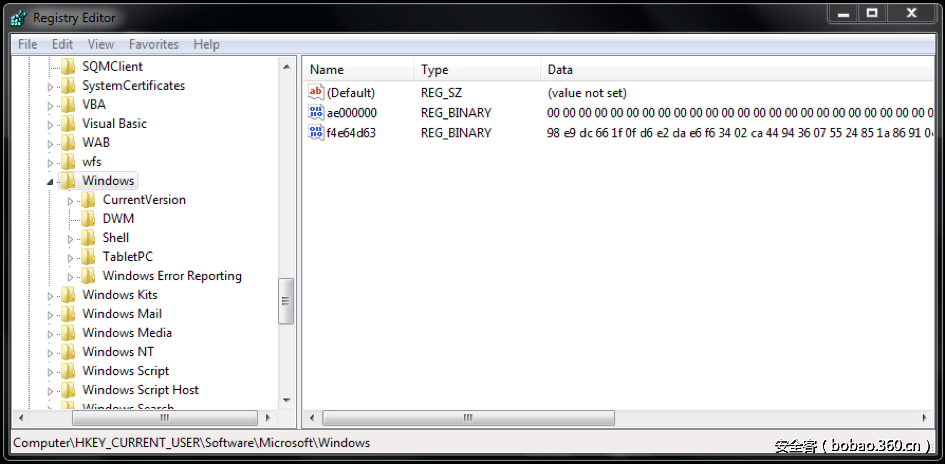
Task: Click the (Default) string value icon
Action: (316, 92)
